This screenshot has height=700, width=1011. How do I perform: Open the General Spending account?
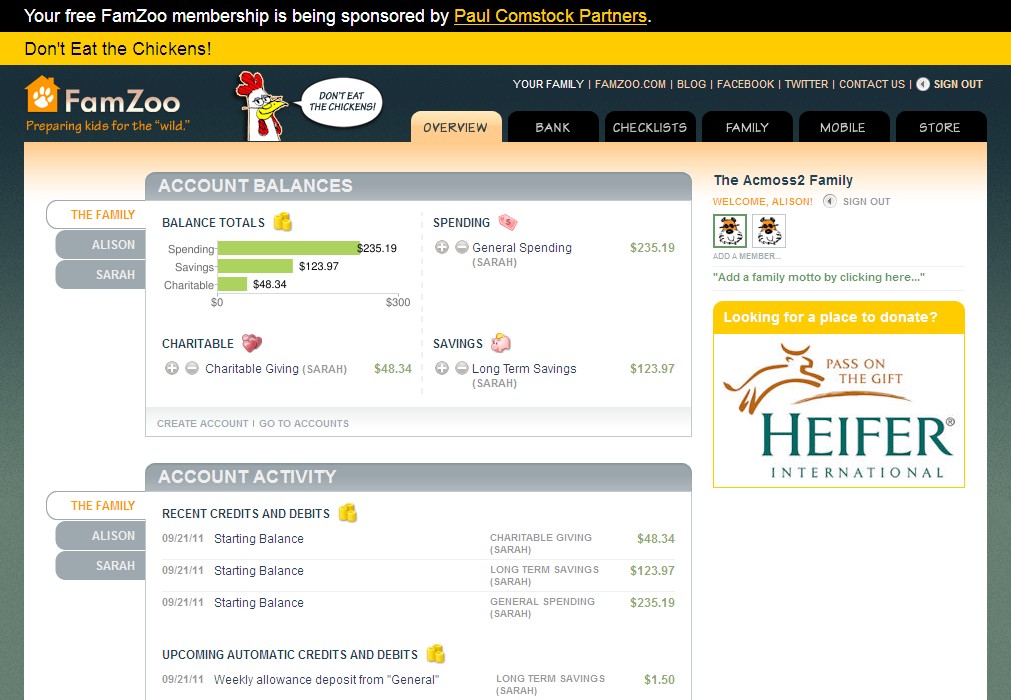coord(522,248)
